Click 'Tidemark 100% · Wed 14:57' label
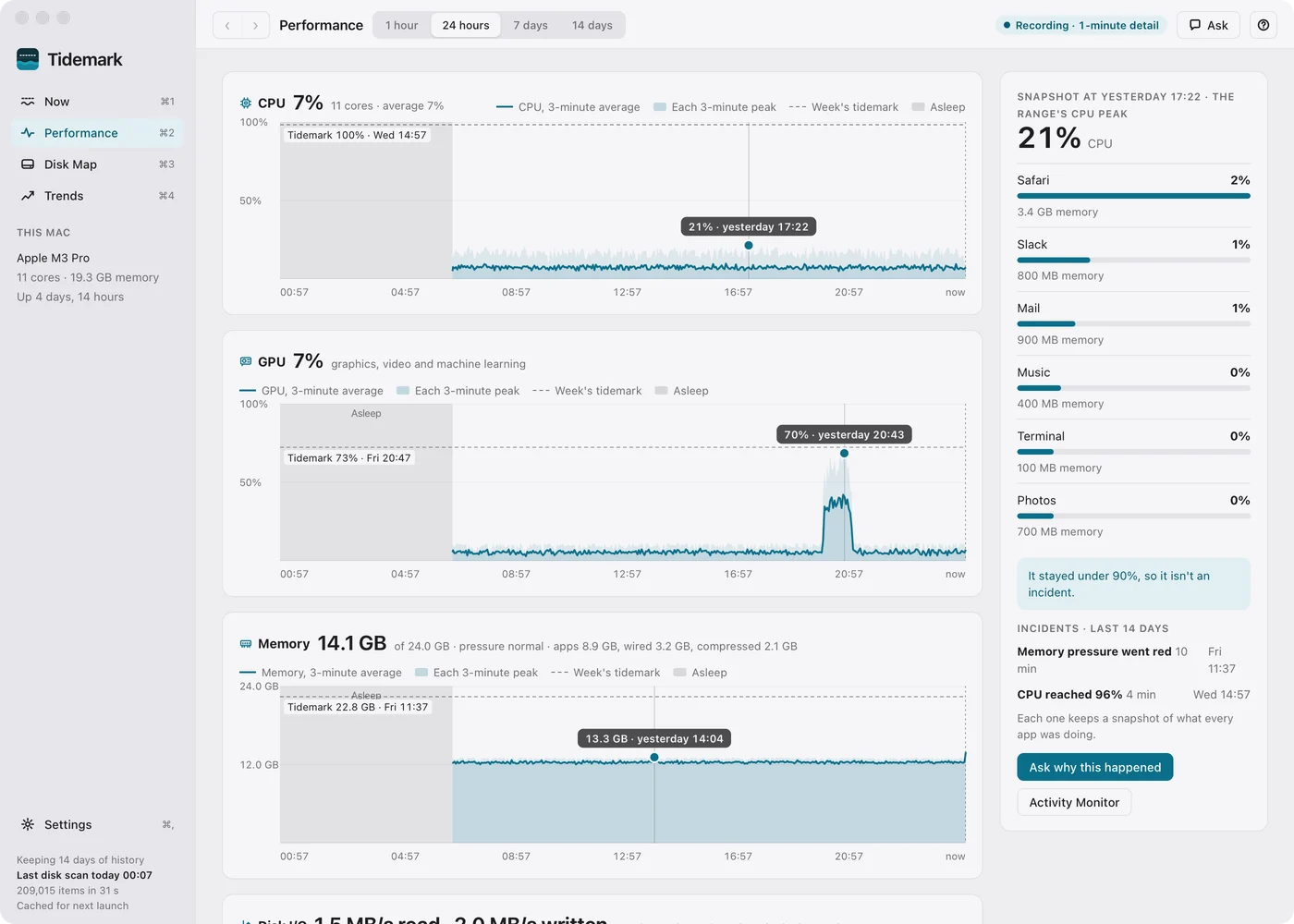The height and width of the screenshot is (924, 1294). tap(357, 135)
